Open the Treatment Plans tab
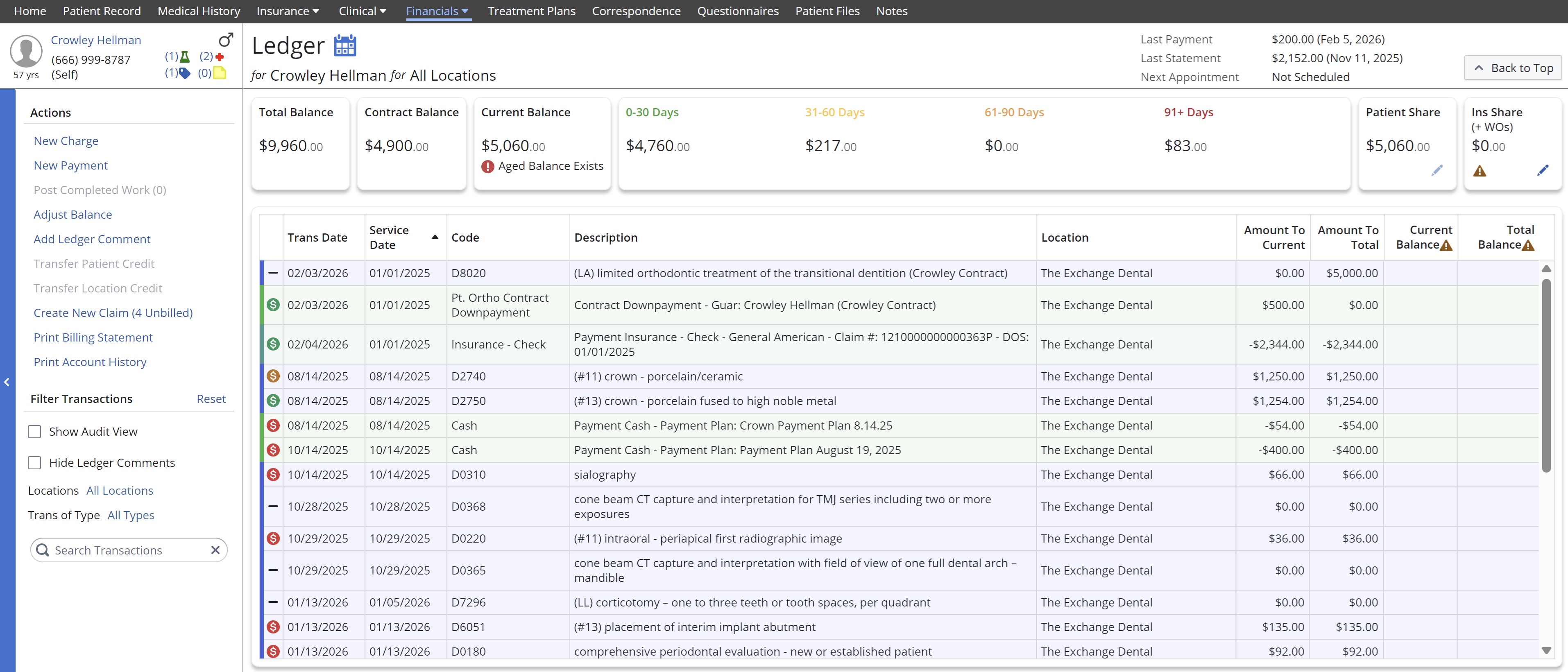Screen dimensions: 1568x672 [x=531, y=11]
